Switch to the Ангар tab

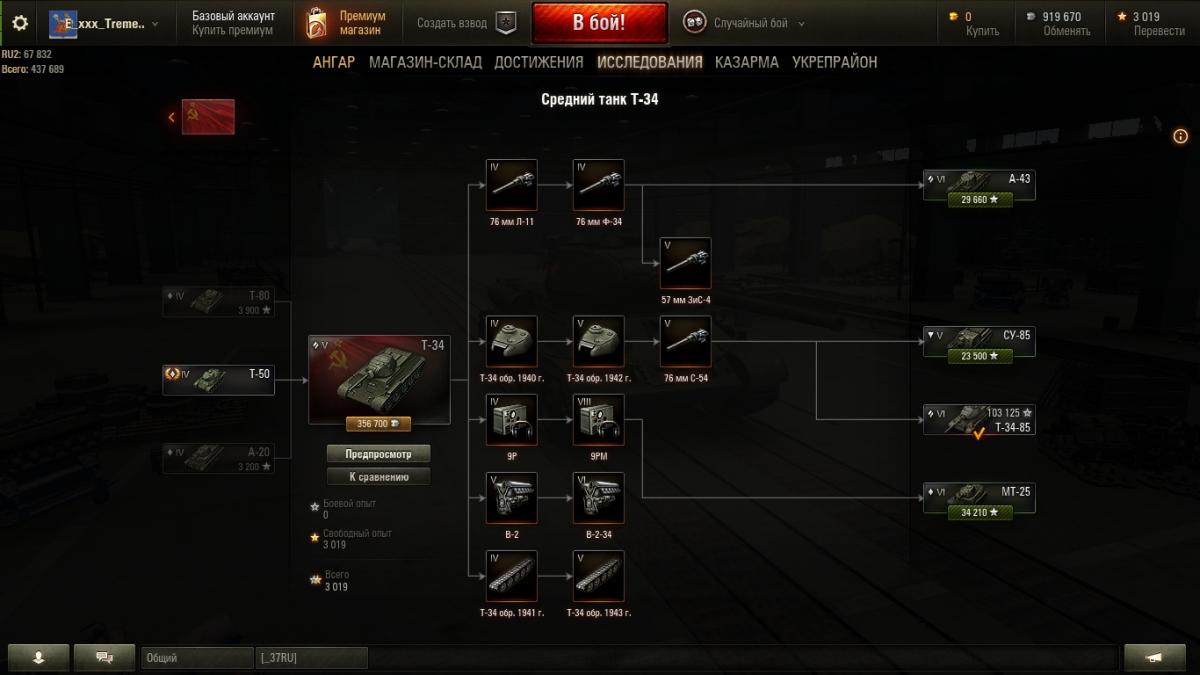pos(334,62)
